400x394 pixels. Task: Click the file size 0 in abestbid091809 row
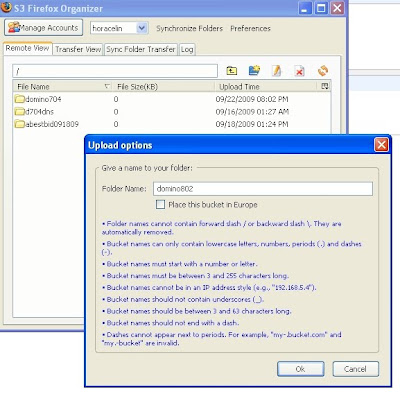[x=116, y=124]
